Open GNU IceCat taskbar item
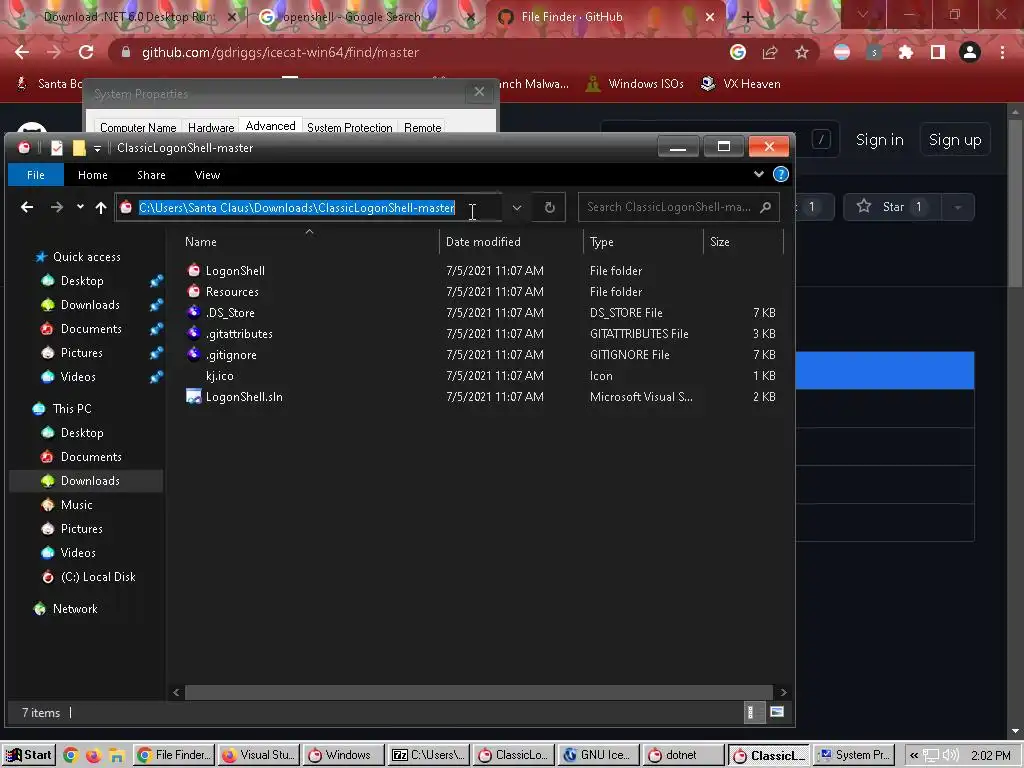Viewport: 1024px width, 768px height. click(599, 755)
